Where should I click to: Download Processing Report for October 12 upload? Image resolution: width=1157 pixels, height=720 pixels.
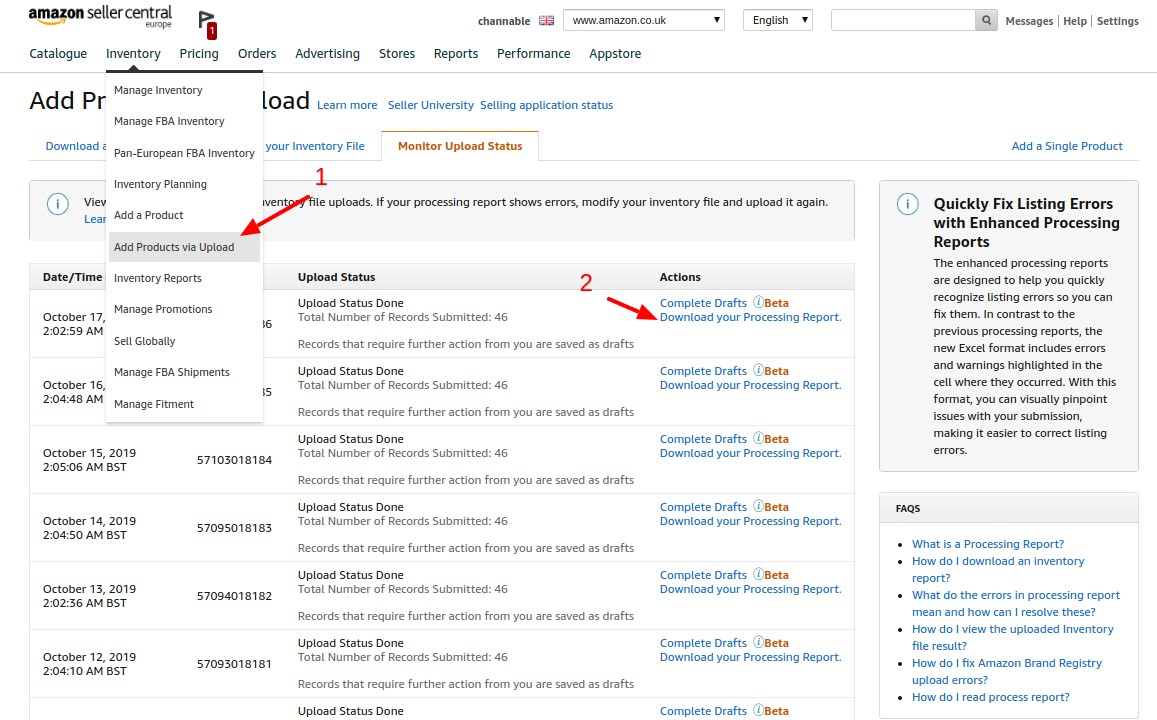(750, 657)
